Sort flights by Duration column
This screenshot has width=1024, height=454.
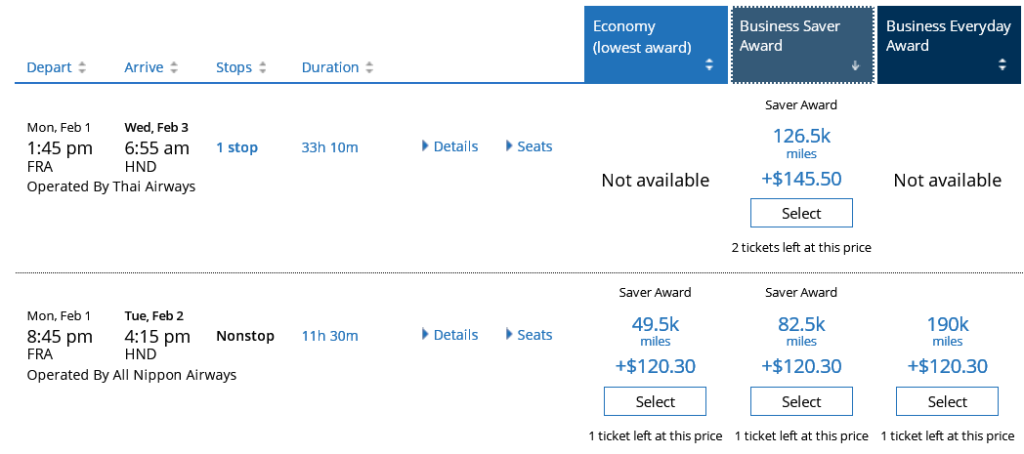pyautogui.click(x=337, y=68)
